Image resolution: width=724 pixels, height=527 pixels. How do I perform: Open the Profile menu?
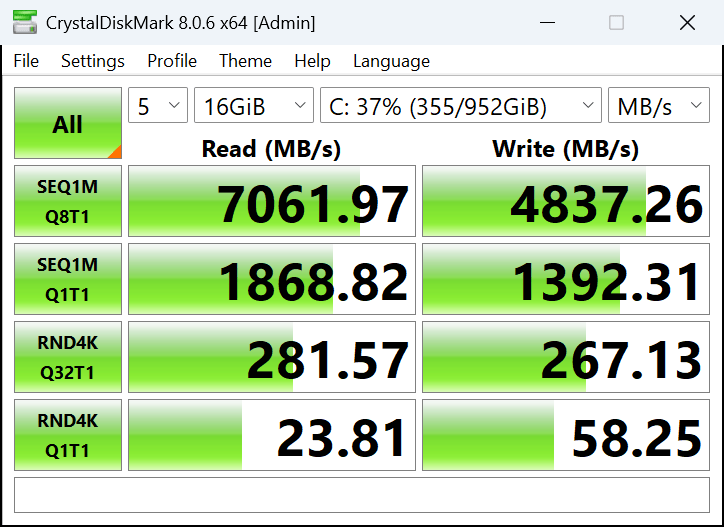tap(172, 61)
